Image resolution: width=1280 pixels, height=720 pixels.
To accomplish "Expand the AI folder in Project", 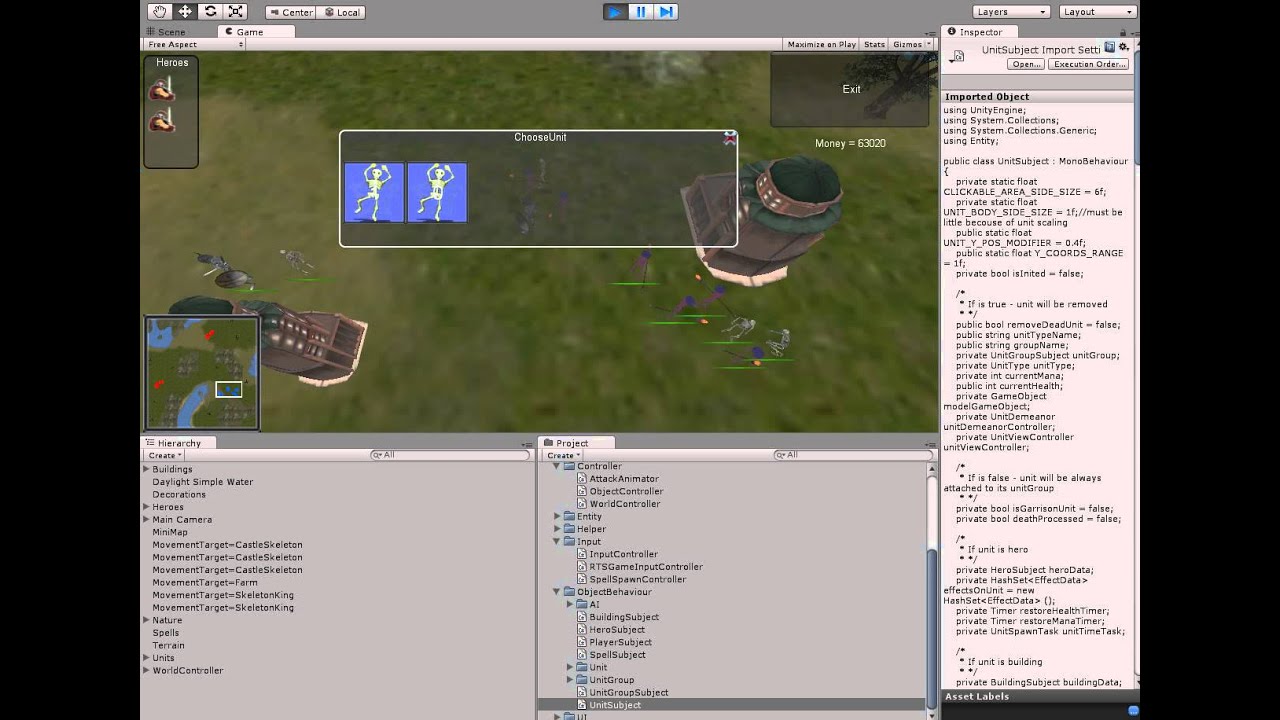I will click(x=570, y=604).
